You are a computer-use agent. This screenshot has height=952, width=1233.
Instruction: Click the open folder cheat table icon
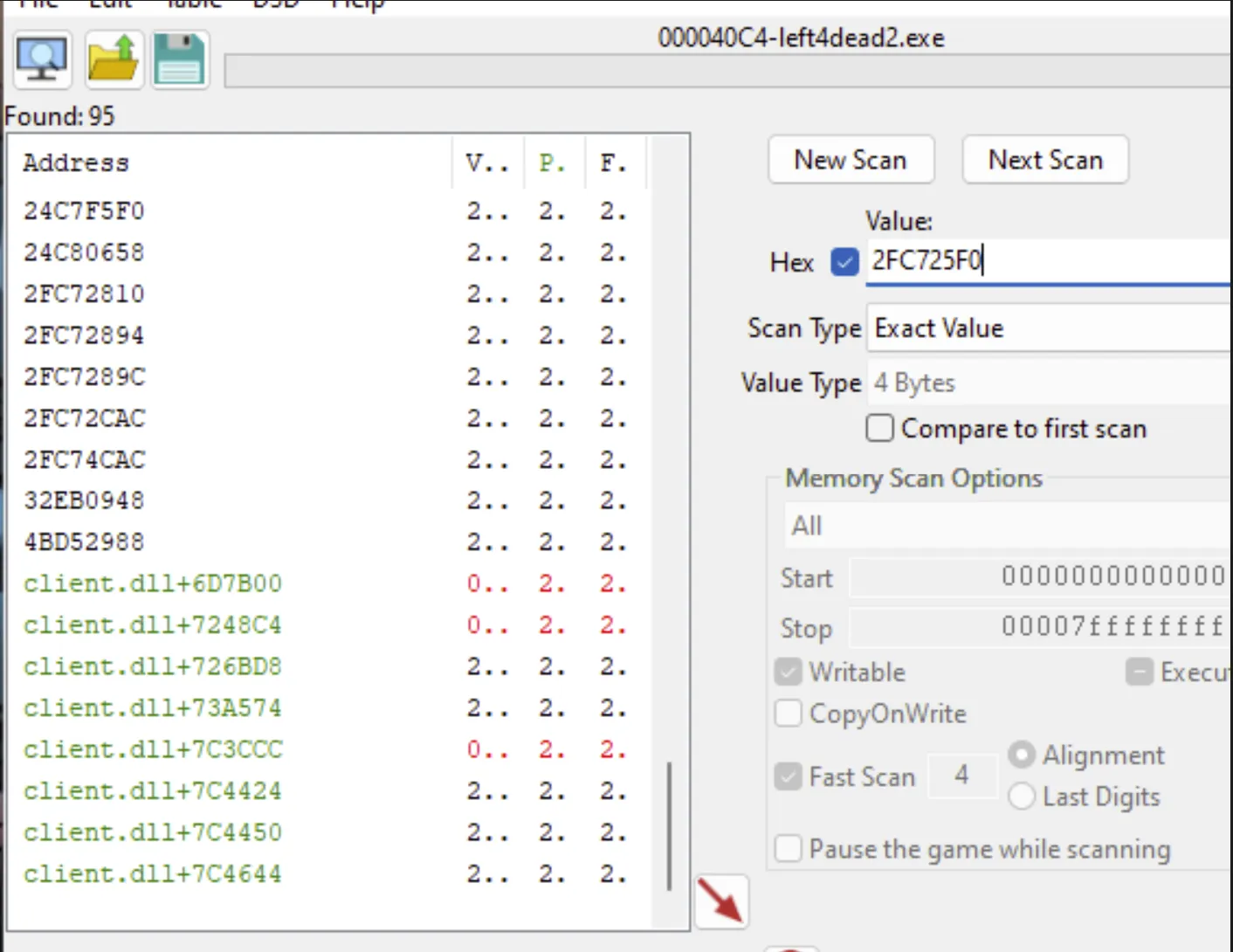[x=114, y=59]
